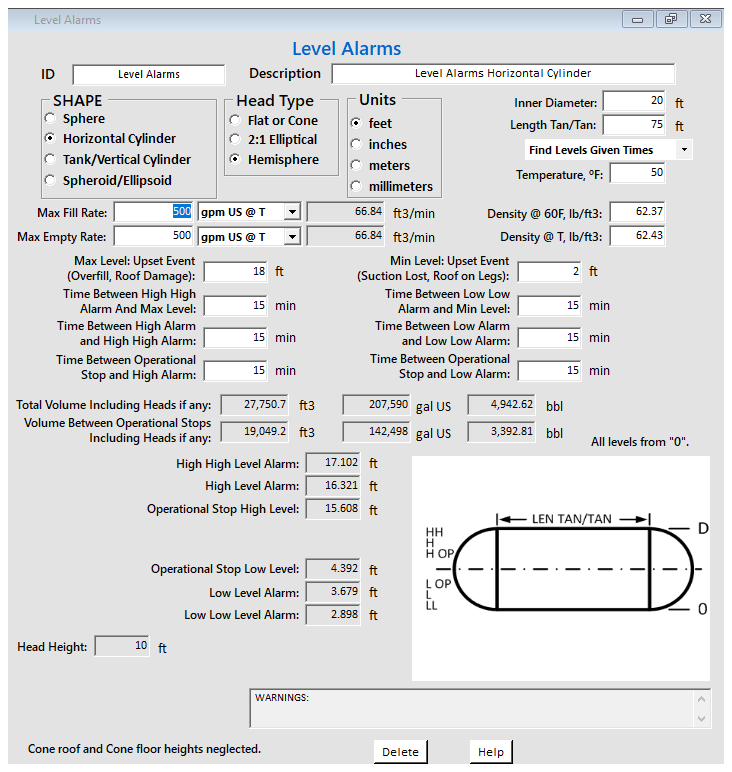
Task: Click inside the WARNINGS text box
Action: [x=472, y=708]
